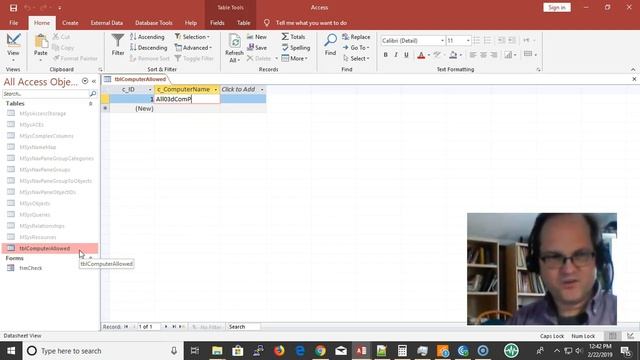This screenshot has width=640, height=360.
Task: Open the Select dropdown in the Find group
Action: [x=356, y=59]
